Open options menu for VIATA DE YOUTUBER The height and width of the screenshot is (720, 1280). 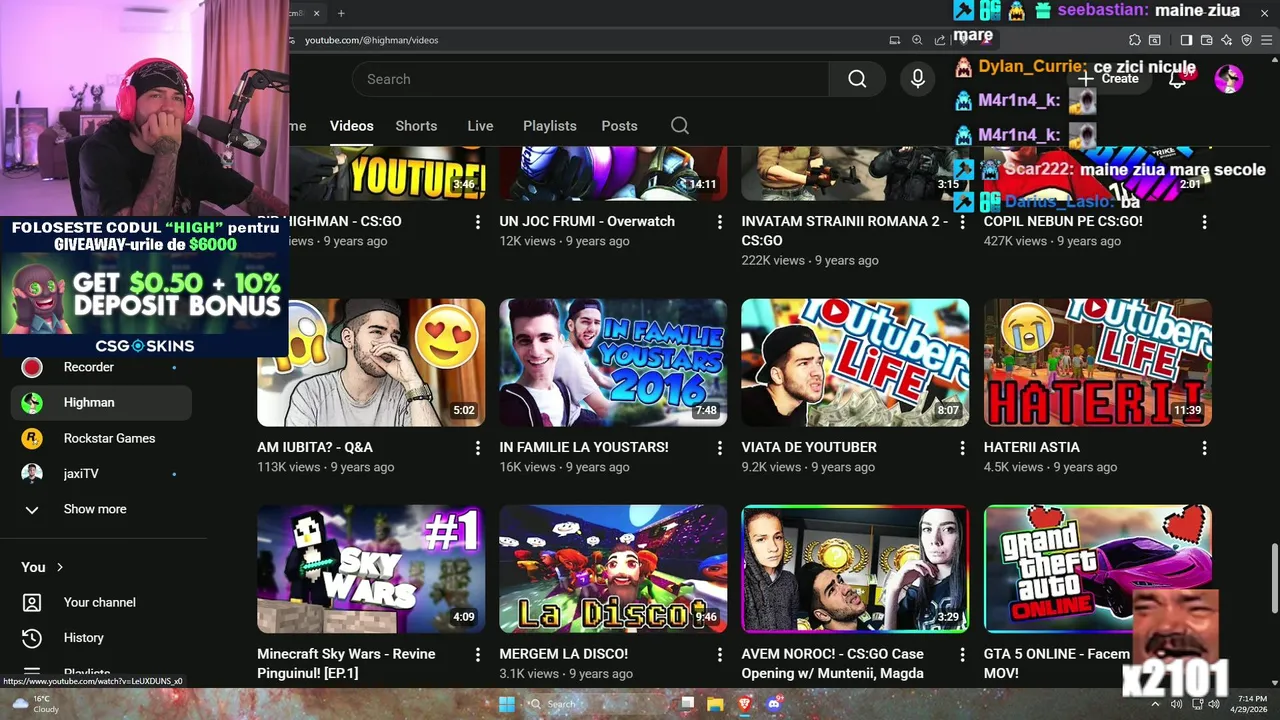point(962,448)
